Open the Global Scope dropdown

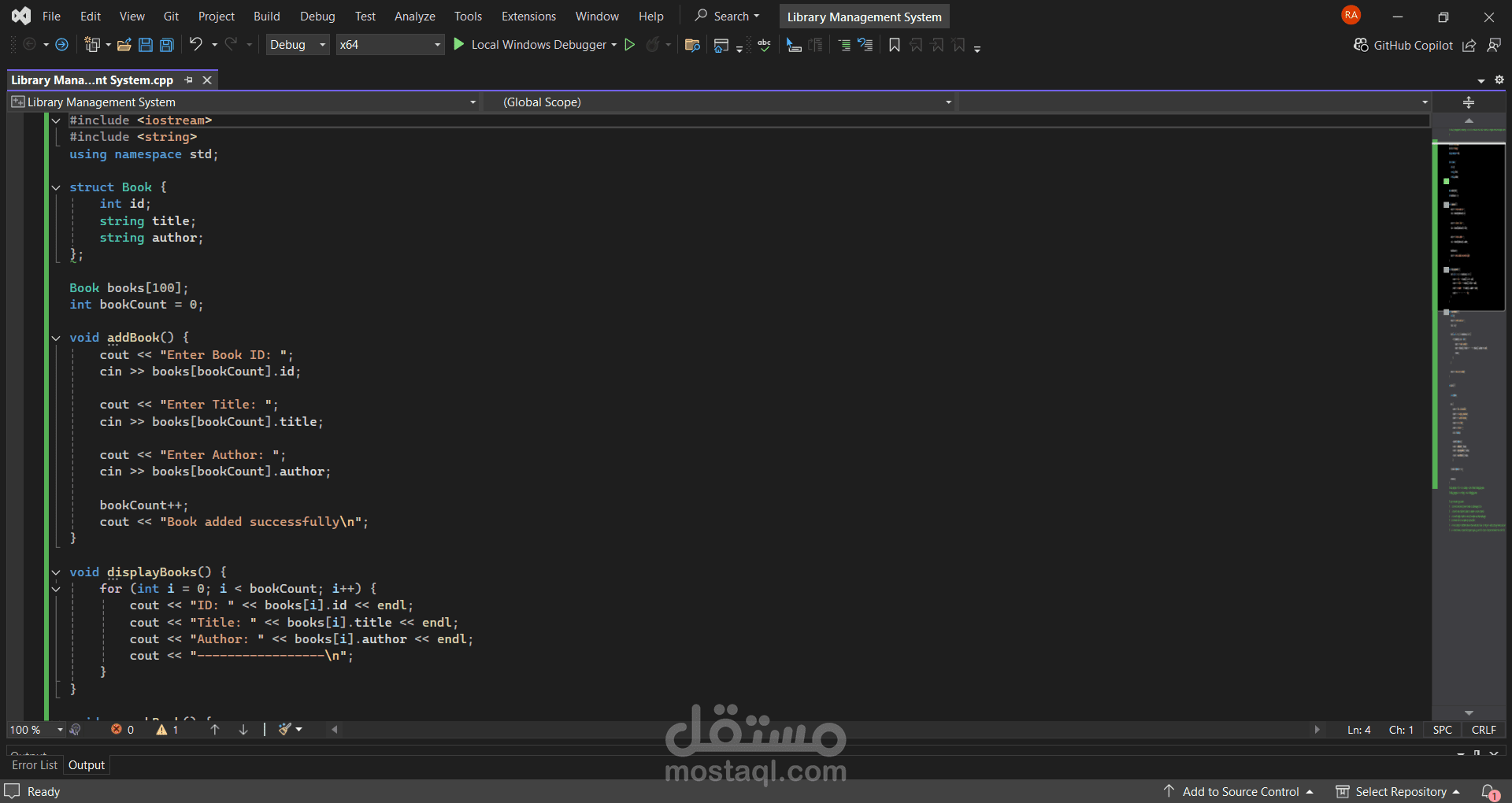pos(719,102)
